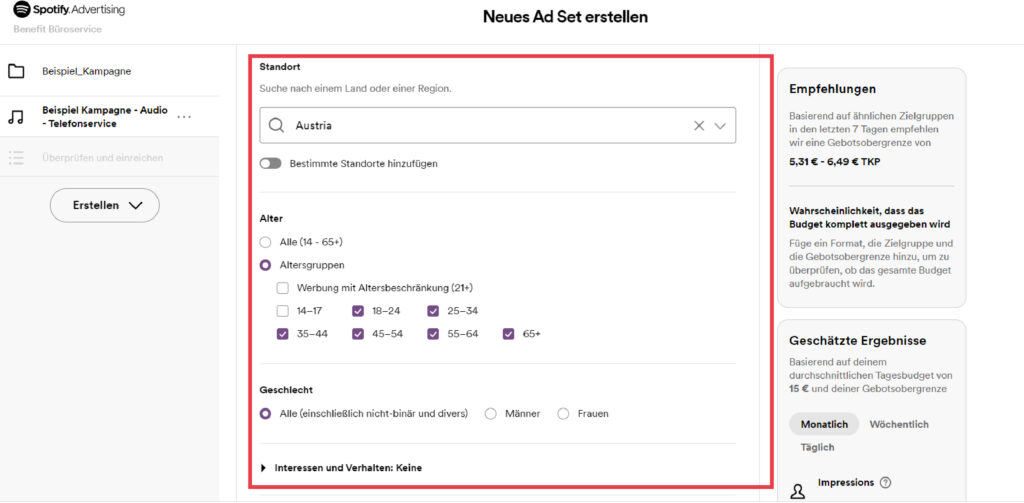Switch to the Wöchentlich tab
Screen dimensions: 1024x503
pos(899,425)
